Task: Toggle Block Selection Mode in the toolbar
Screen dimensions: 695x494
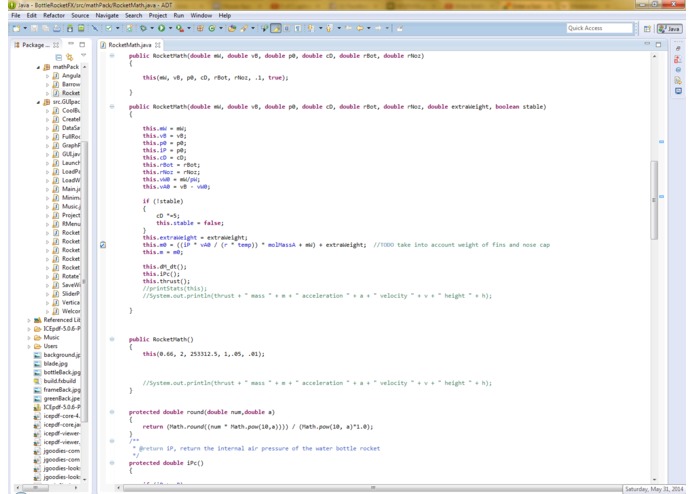Action: [287, 28]
